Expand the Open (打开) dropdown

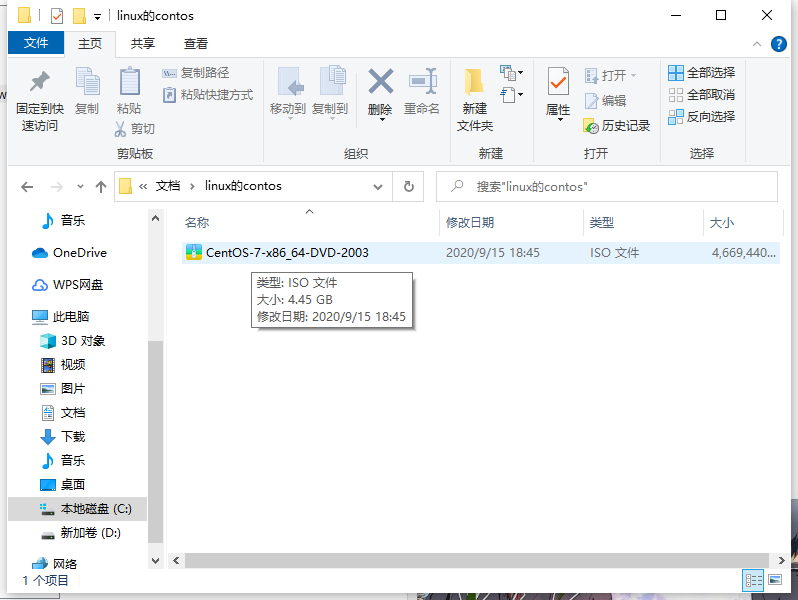tap(634, 75)
